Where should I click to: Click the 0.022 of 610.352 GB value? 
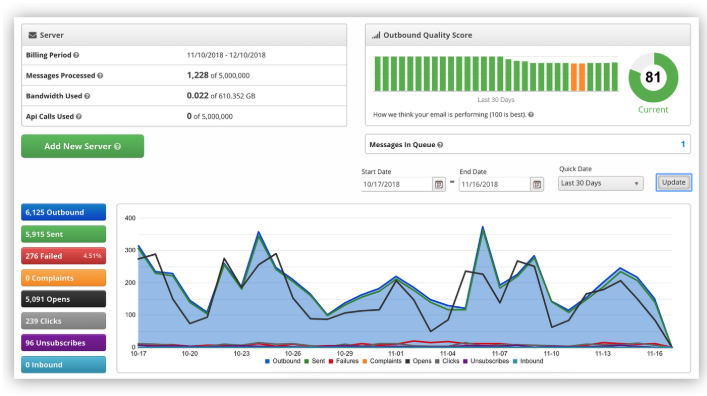[221, 96]
